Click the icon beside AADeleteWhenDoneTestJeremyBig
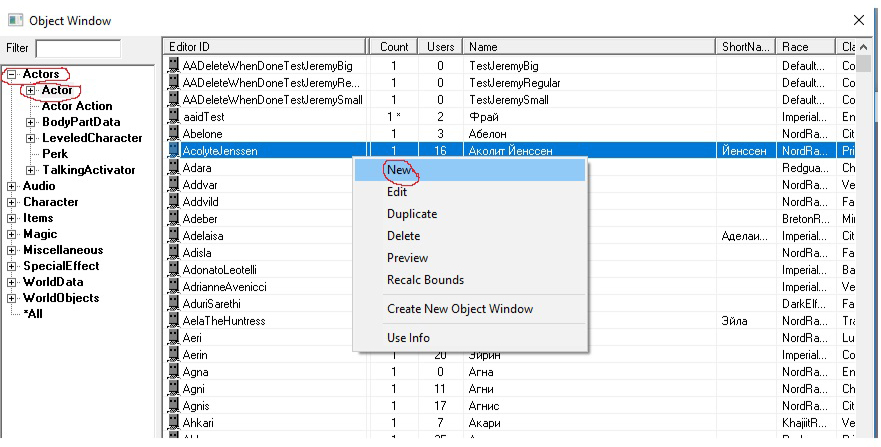Image resolution: width=881 pixels, height=447 pixels. 173,66
